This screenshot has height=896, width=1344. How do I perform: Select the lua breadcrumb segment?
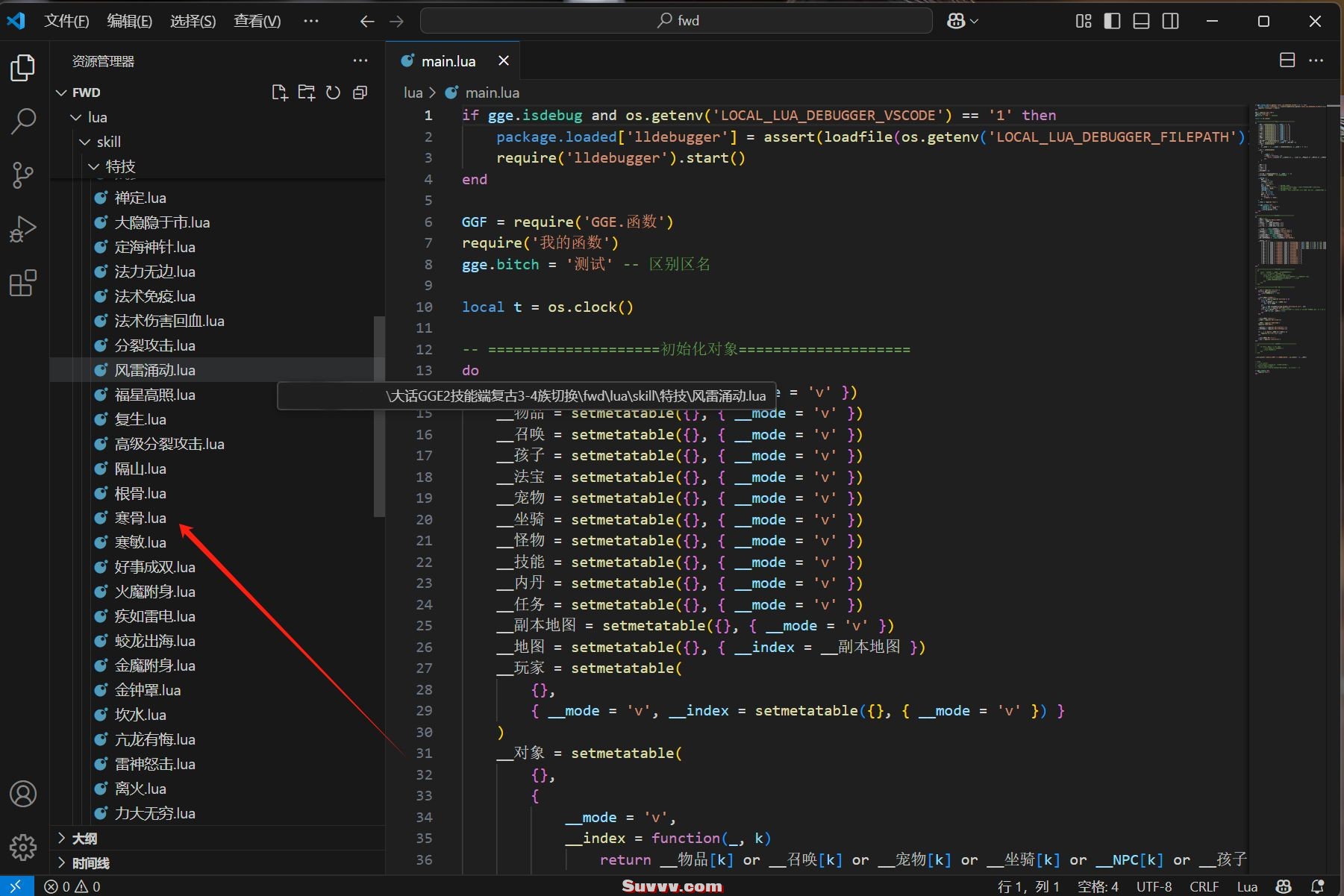[x=413, y=93]
